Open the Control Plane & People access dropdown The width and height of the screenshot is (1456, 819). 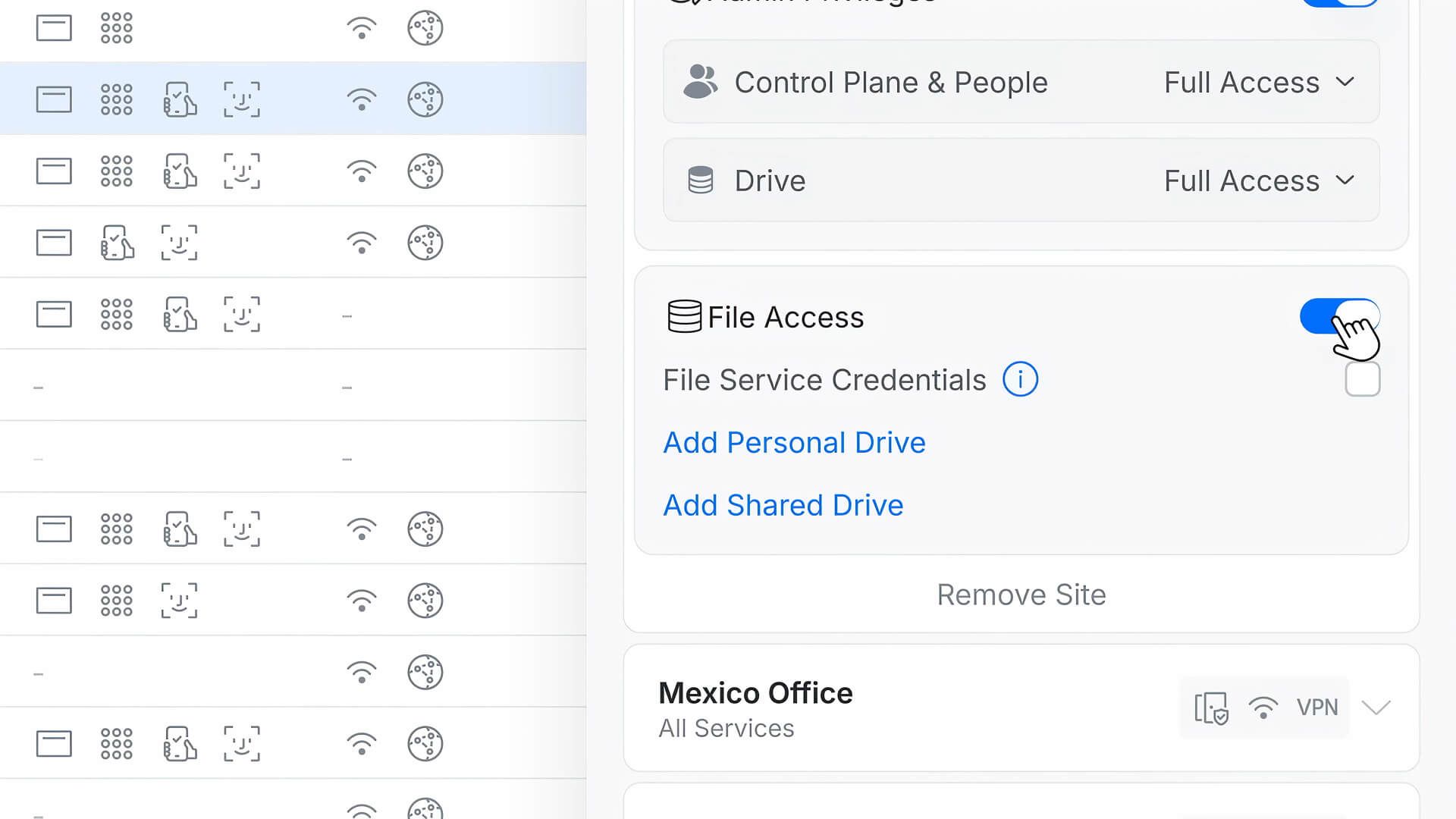[1259, 82]
